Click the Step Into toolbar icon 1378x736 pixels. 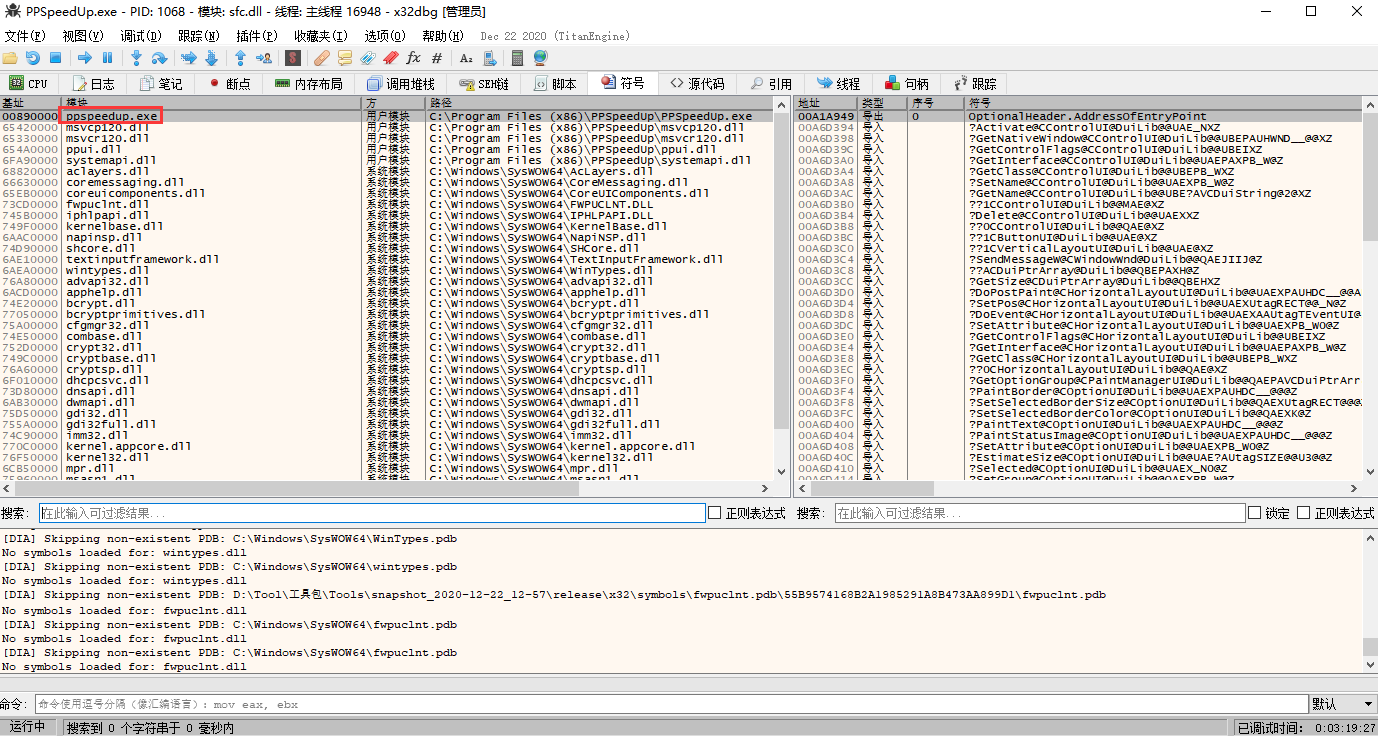pos(137,58)
